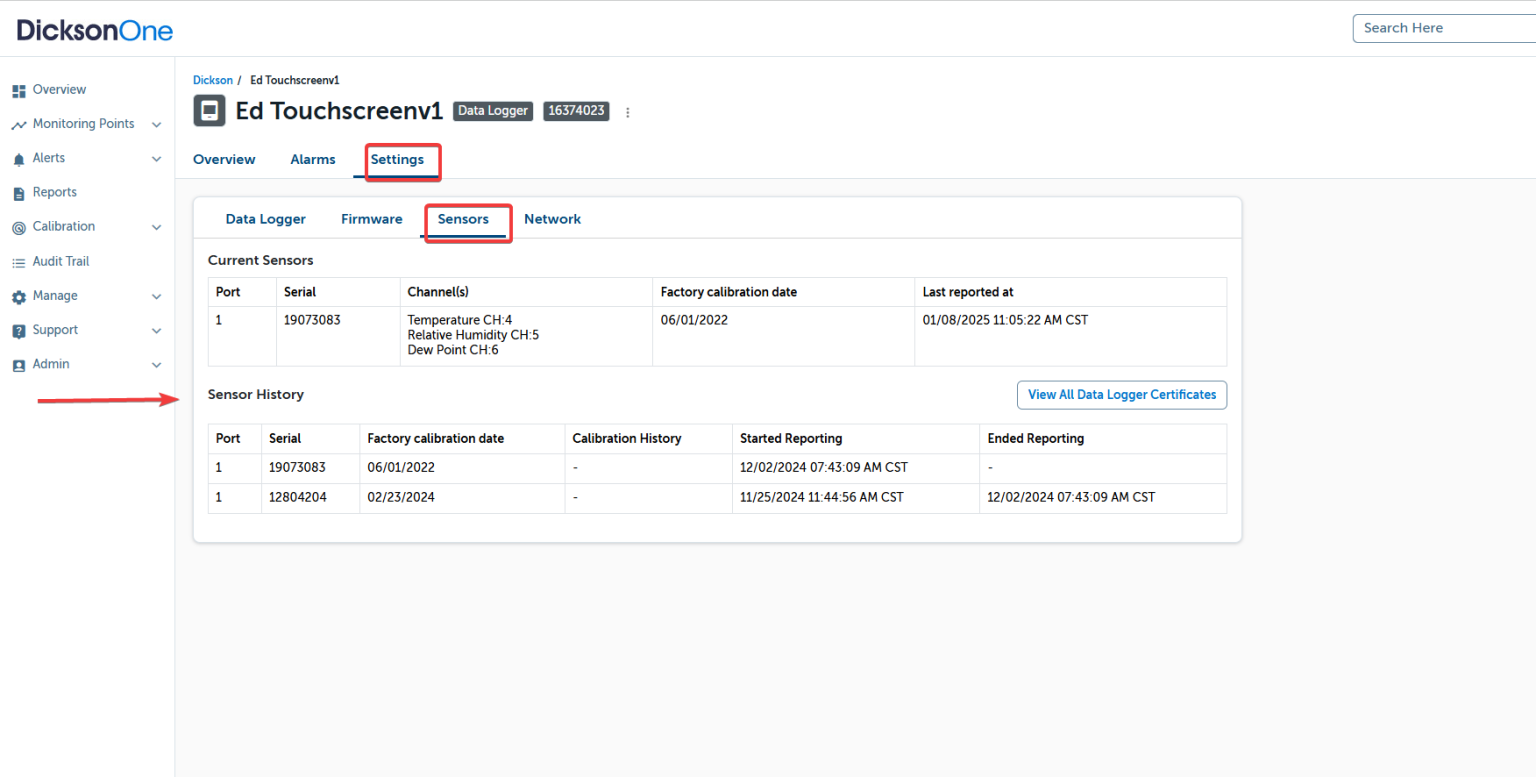Expand the Monitoring Points section

tap(156, 124)
